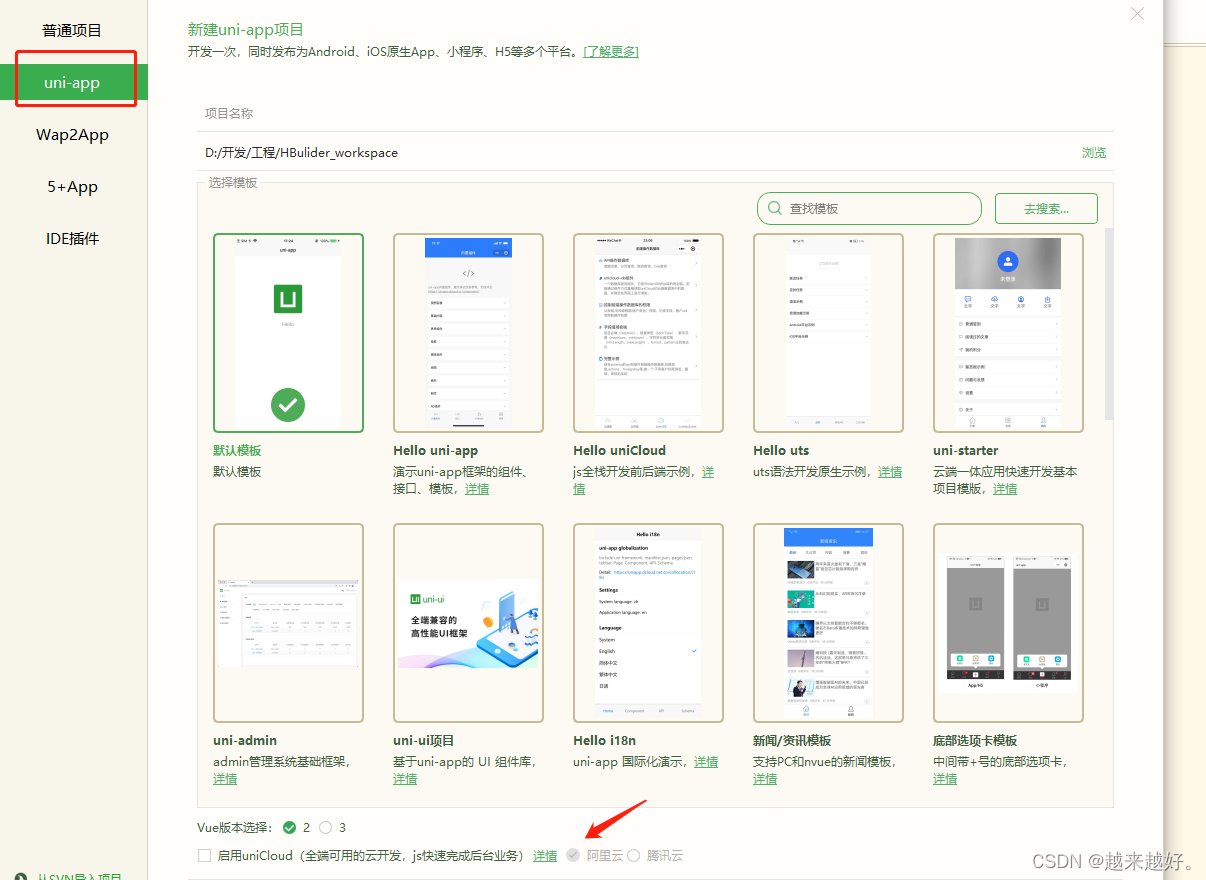Select the 底部选项卡模板 thumbnail
Viewport: 1206px width, 880px height.
[1008, 623]
